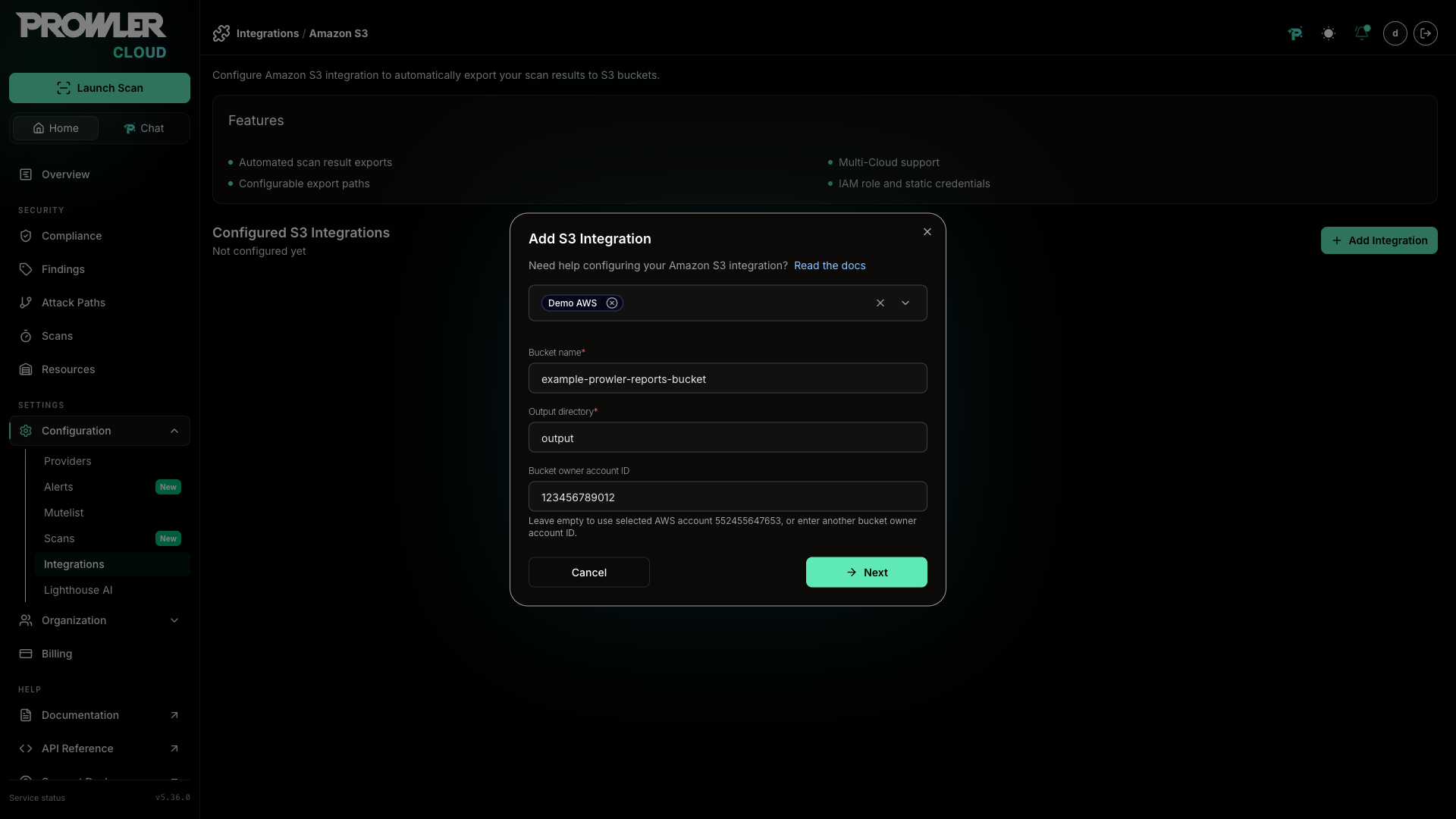Click the Amazon S3 breadcrumb text
The height and width of the screenshot is (819, 1456).
tap(338, 33)
